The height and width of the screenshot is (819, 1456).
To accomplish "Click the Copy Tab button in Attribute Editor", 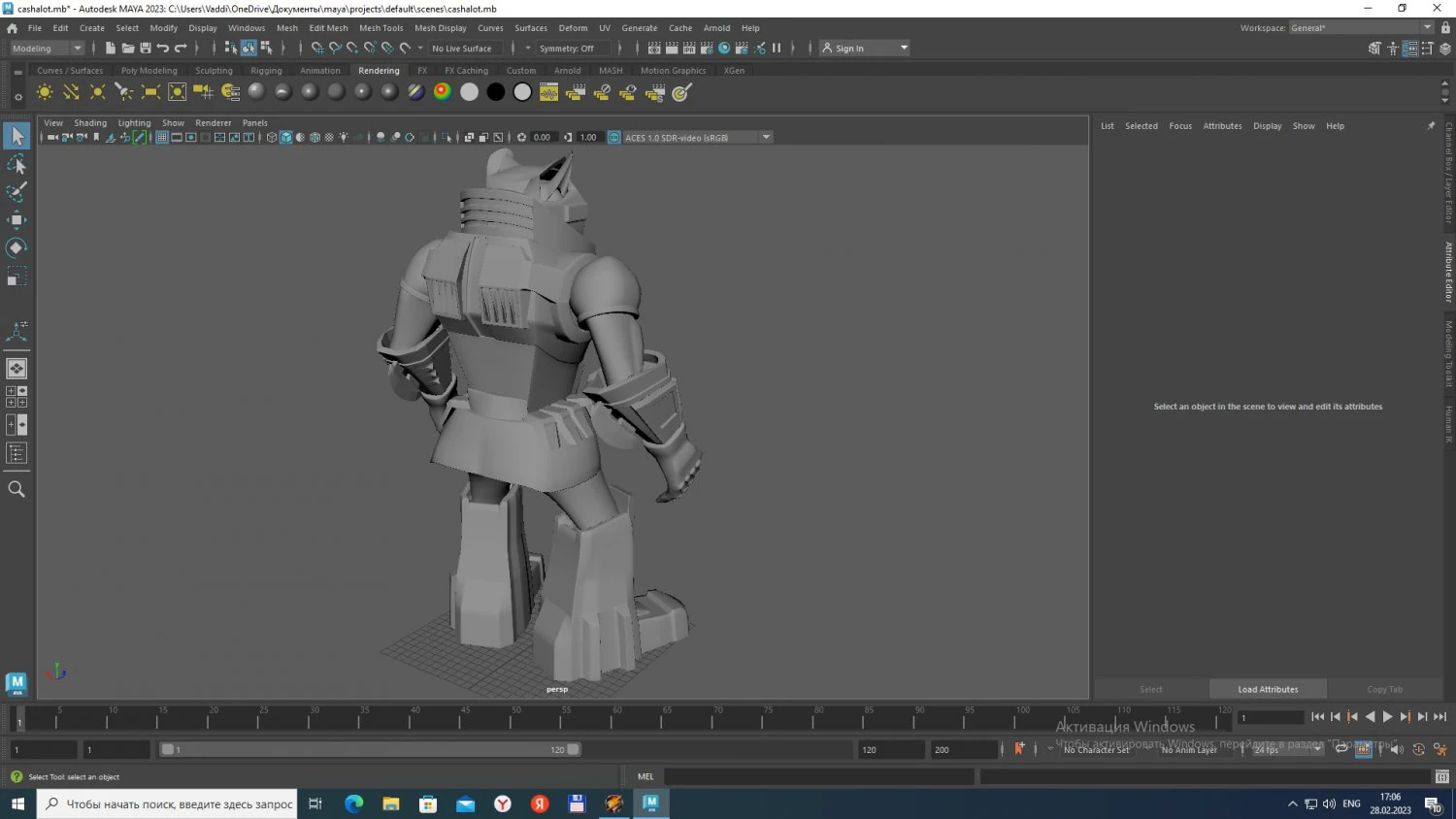I will [1385, 689].
